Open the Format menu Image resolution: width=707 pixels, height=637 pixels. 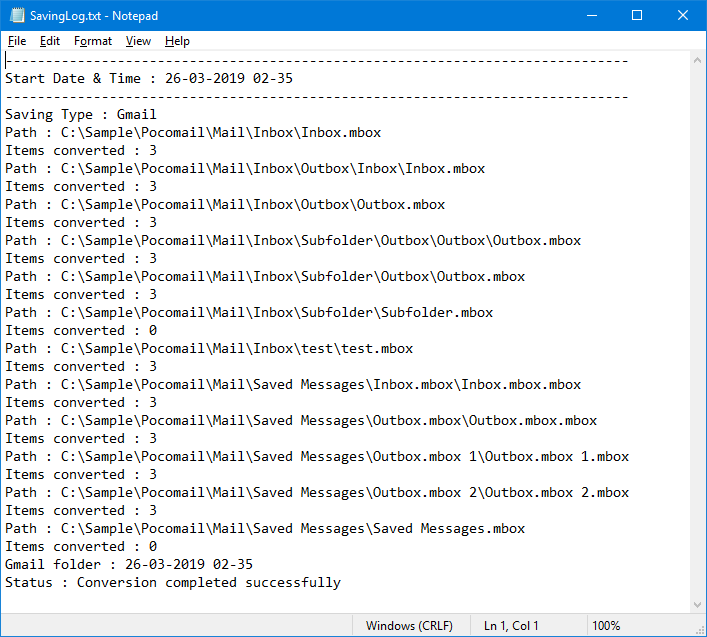[x=93, y=41]
